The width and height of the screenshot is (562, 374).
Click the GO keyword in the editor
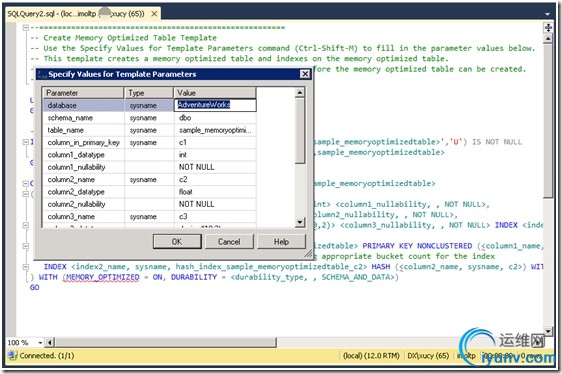[x=35, y=288]
